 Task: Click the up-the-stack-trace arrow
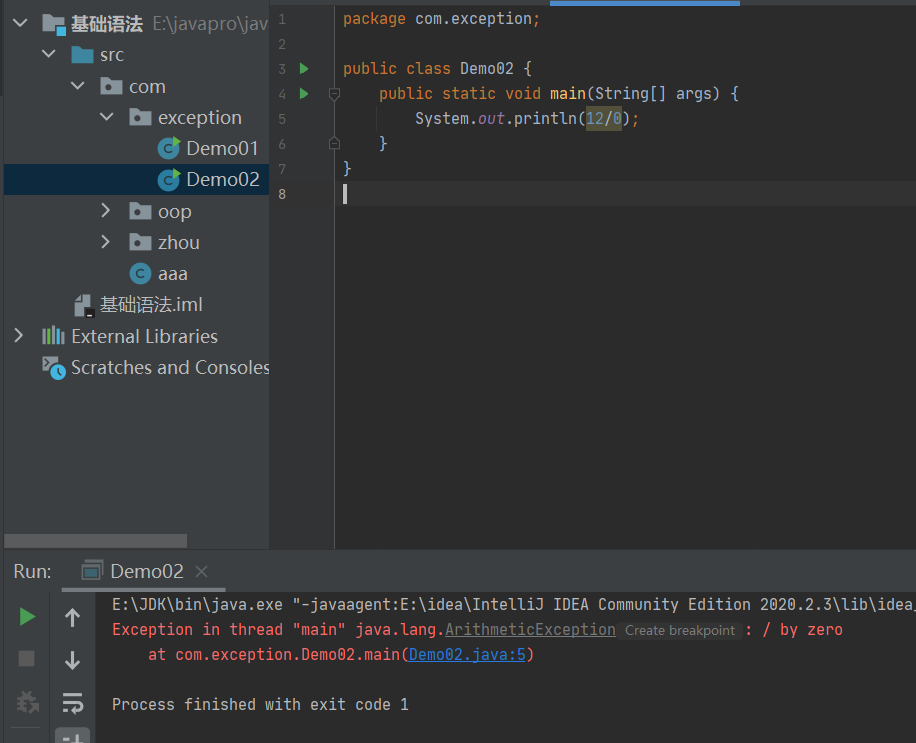pyautogui.click(x=72, y=617)
